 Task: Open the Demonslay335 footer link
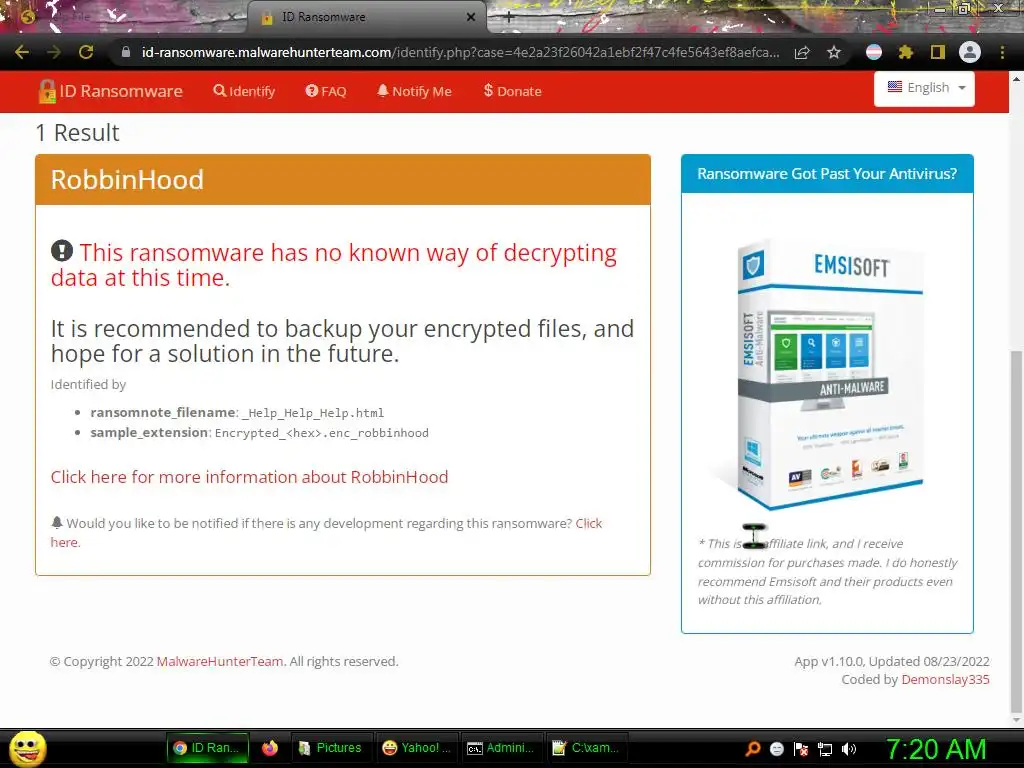945,680
